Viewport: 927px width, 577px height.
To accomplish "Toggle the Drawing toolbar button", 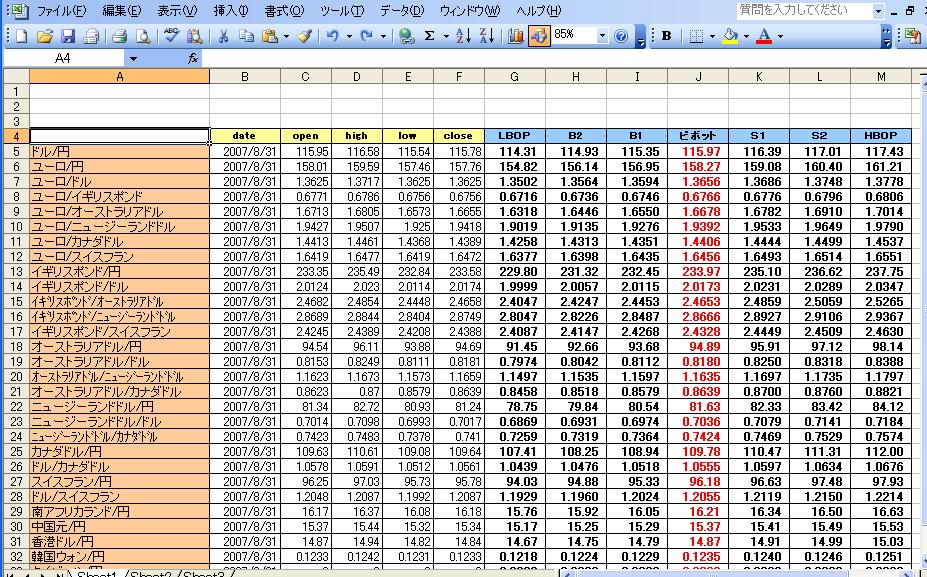I will tap(539, 37).
